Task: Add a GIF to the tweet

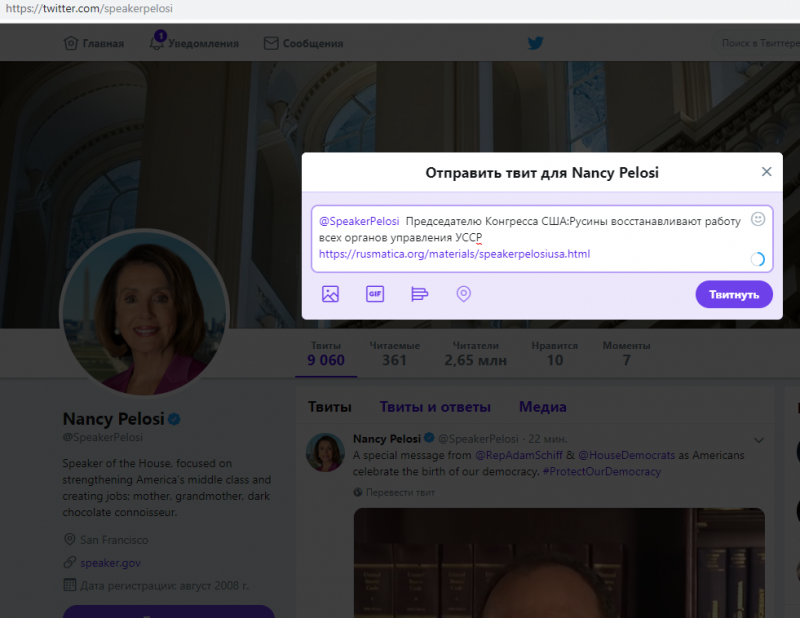Action: click(375, 294)
